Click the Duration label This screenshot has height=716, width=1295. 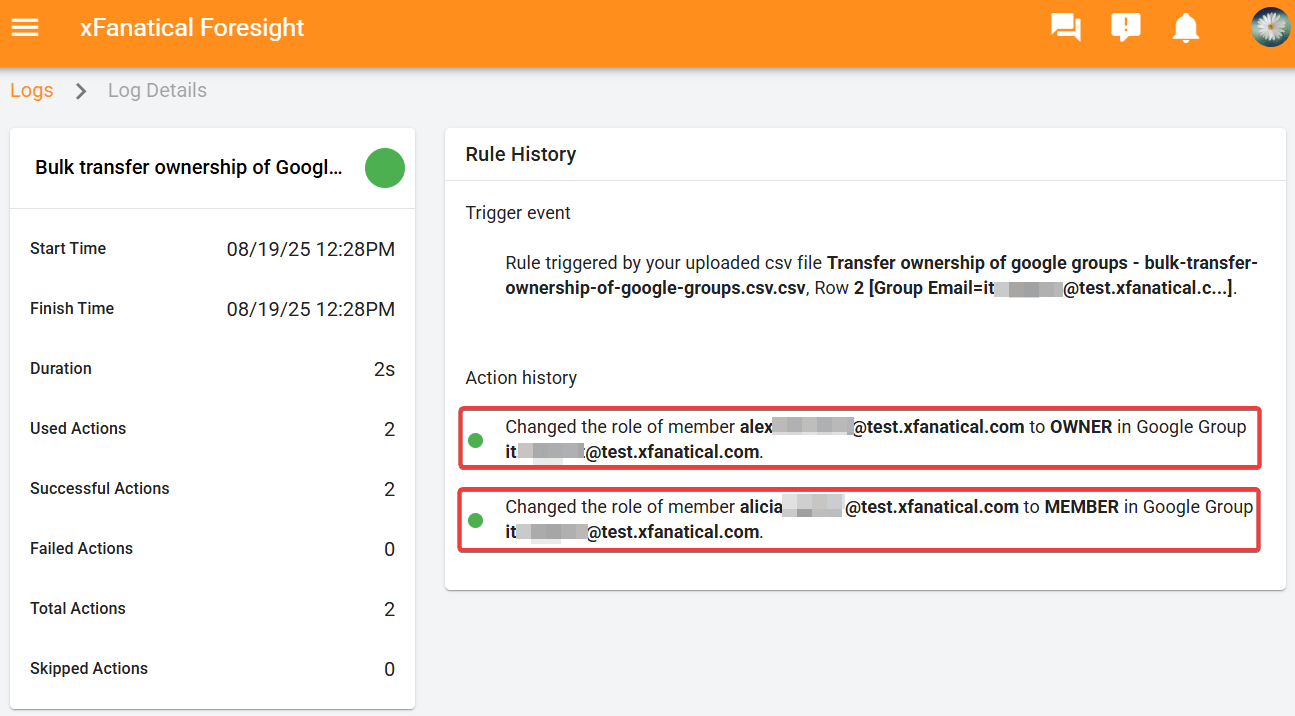click(x=61, y=369)
